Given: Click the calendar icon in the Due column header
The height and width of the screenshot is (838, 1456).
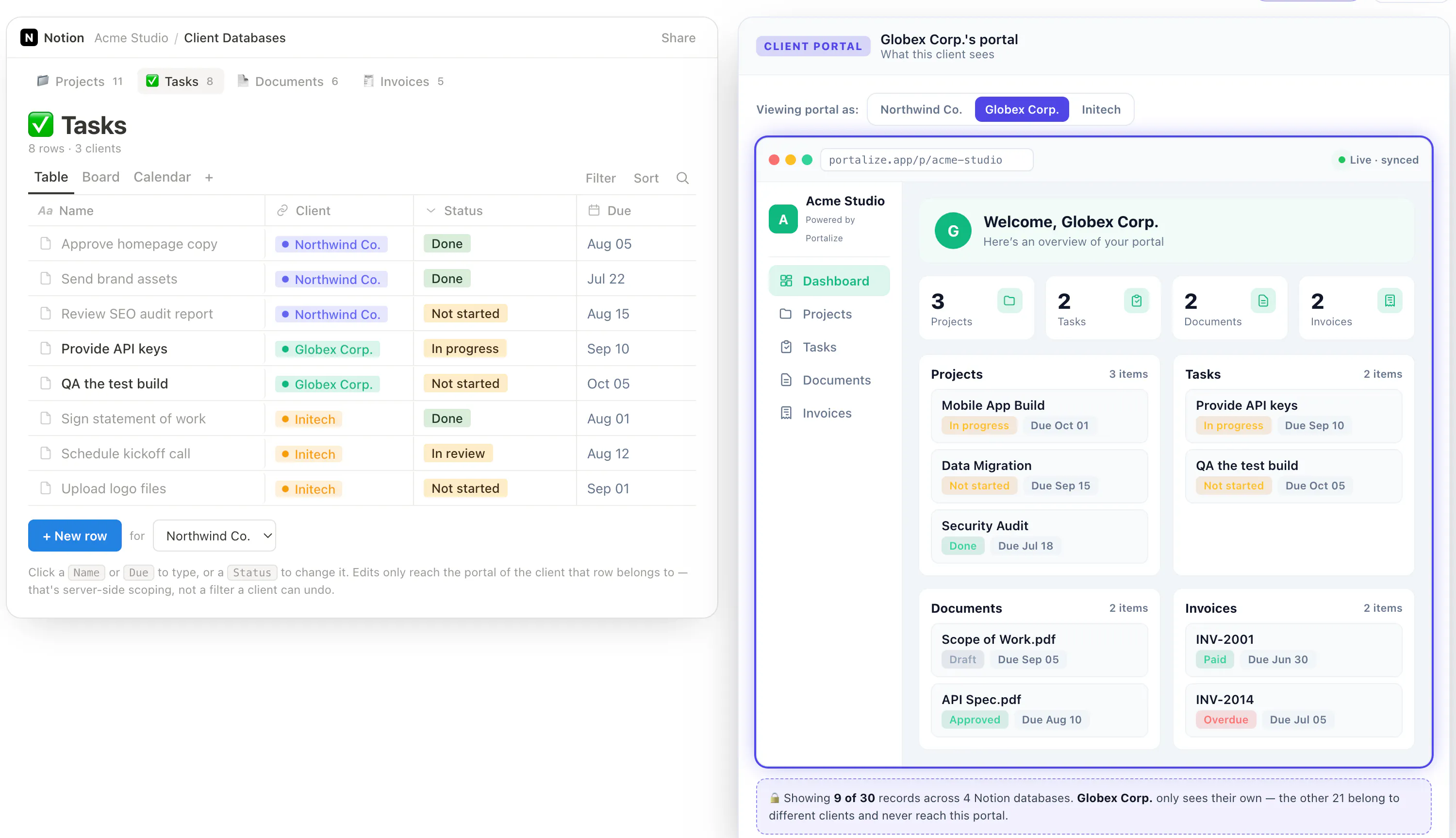Looking at the screenshot, I should coord(594,210).
